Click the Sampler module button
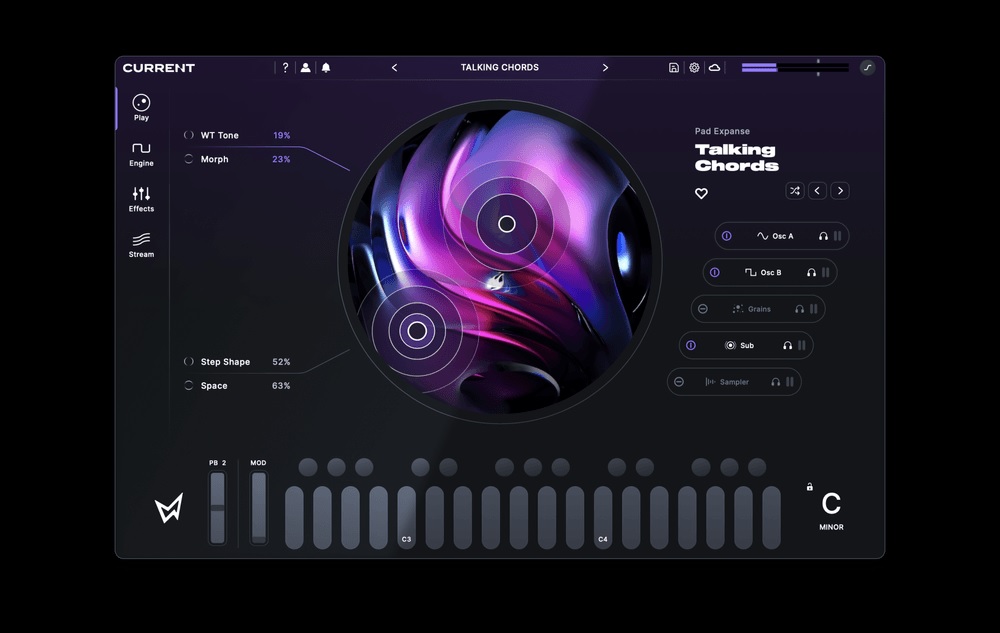The width and height of the screenshot is (1000, 633). [734, 381]
